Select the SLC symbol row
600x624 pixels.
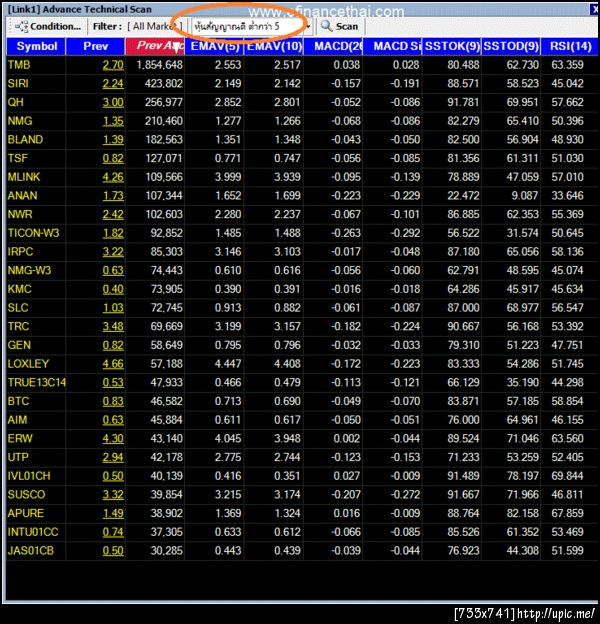(x=302, y=308)
